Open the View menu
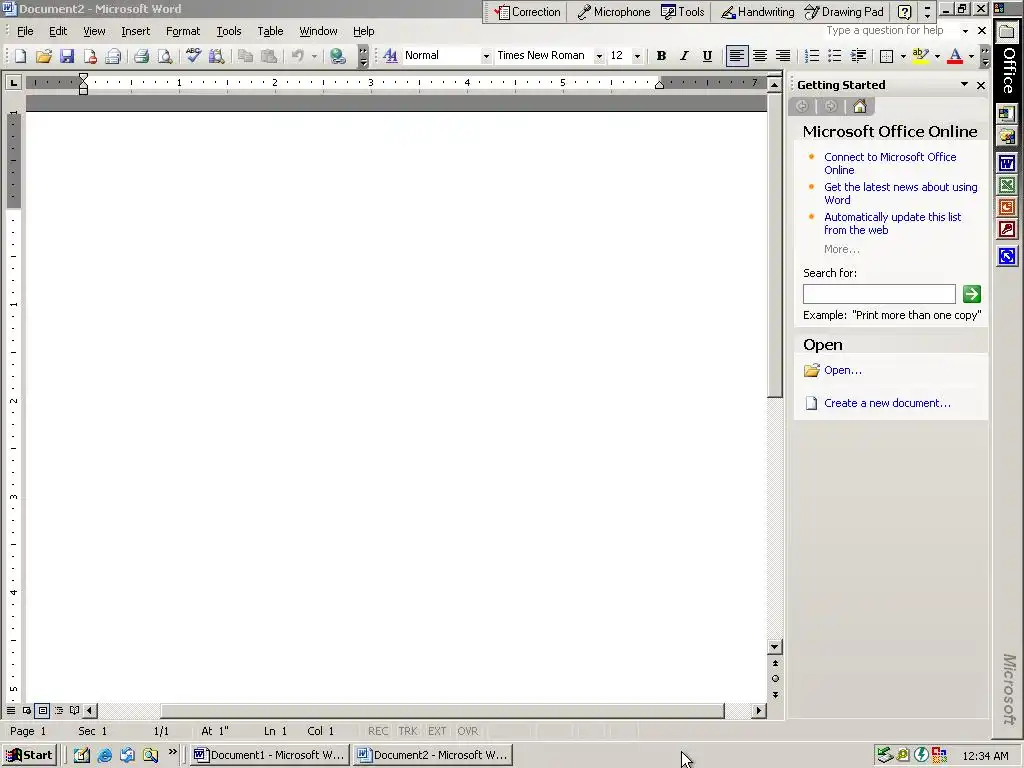The height and width of the screenshot is (768, 1024). click(94, 31)
